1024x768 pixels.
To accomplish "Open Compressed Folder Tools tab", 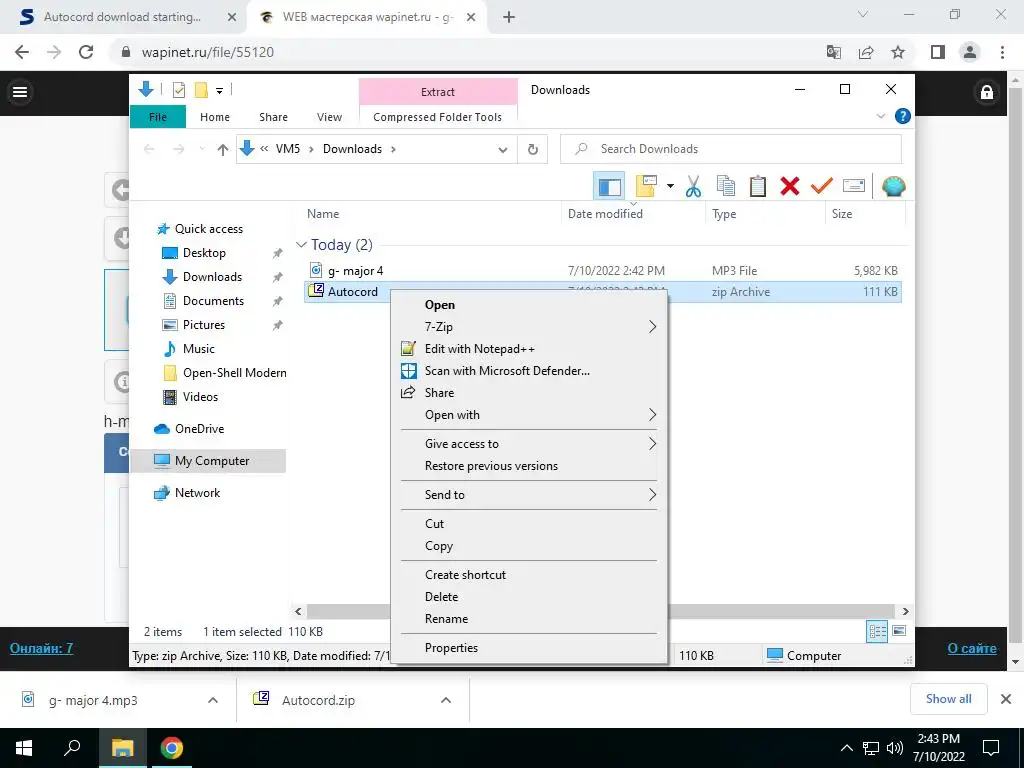I will tap(438, 117).
